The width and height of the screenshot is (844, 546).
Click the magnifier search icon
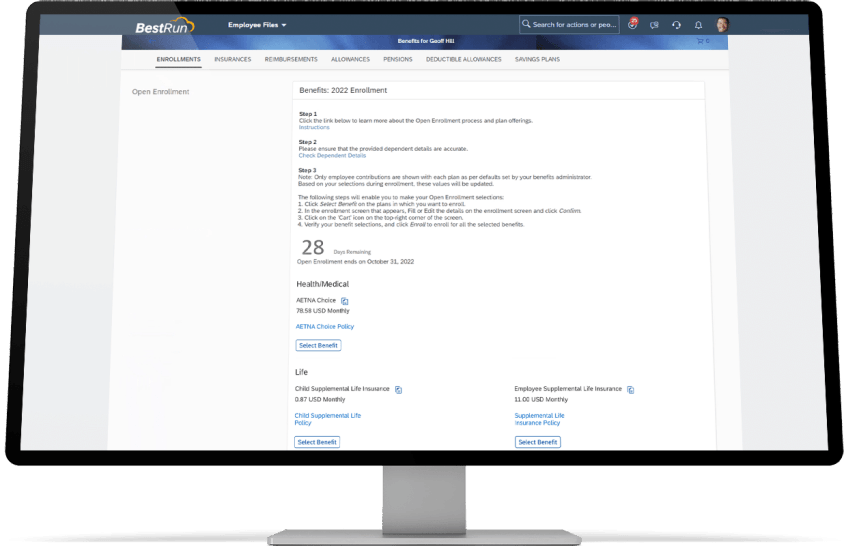click(526, 24)
